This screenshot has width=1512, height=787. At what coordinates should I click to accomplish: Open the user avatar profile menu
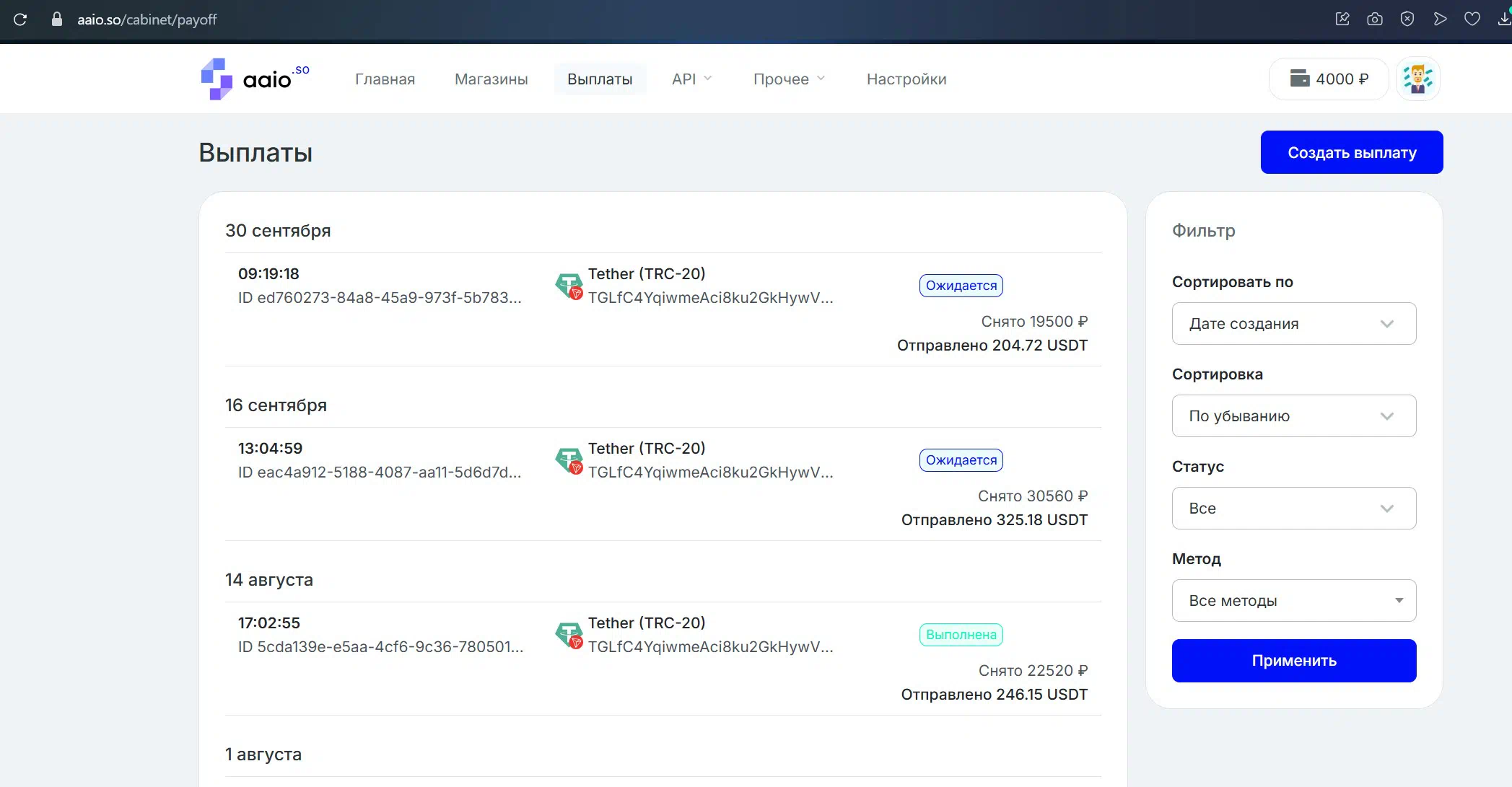tap(1417, 79)
